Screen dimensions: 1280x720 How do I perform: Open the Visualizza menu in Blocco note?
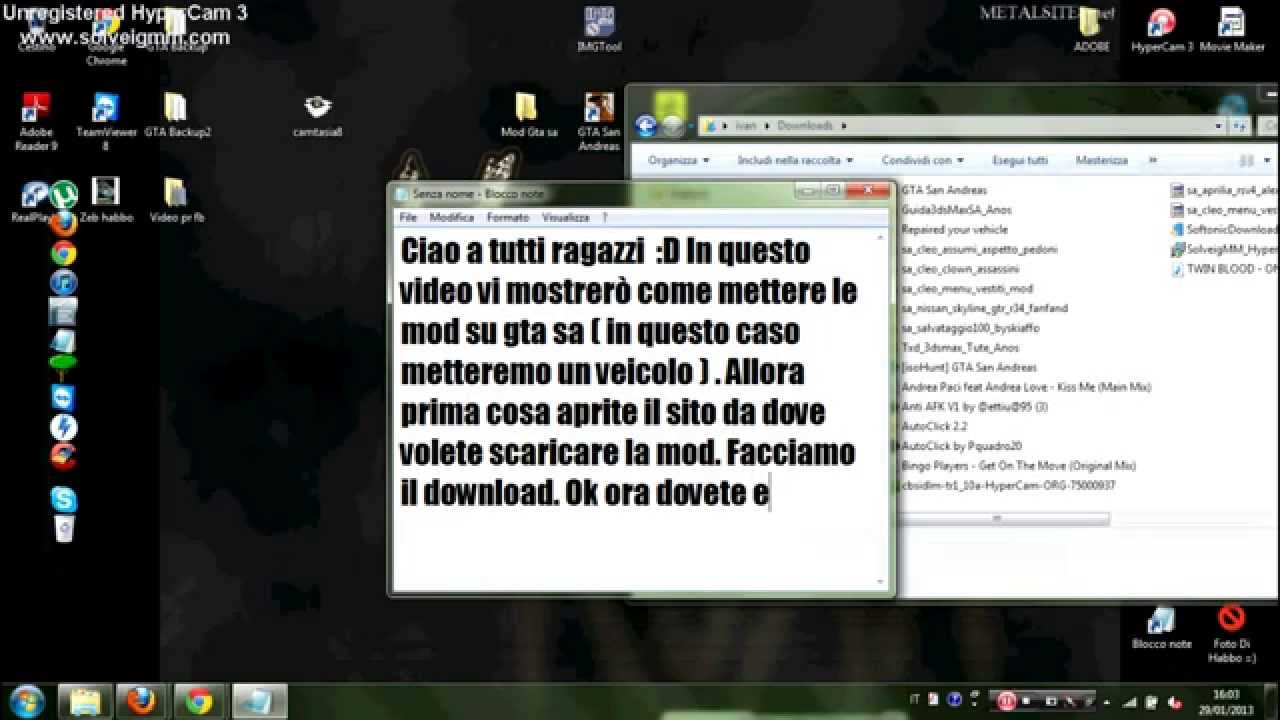[x=566, y=217]
